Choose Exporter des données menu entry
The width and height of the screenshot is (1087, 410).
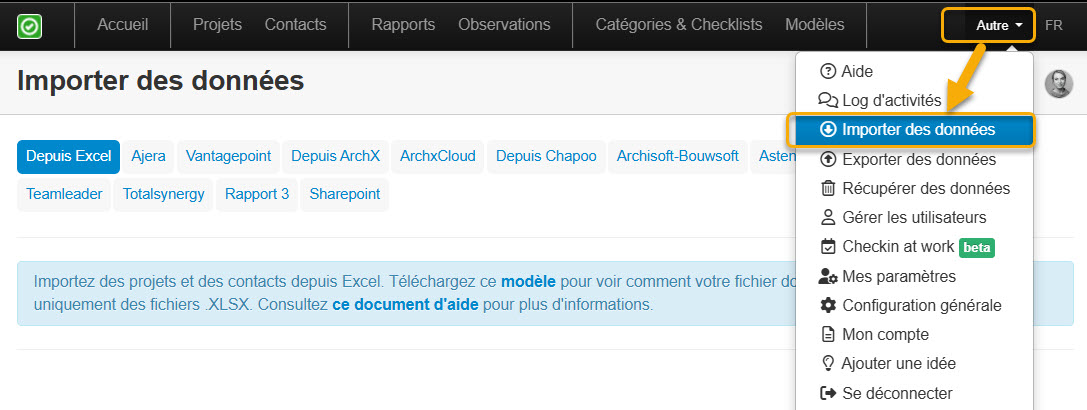point(914,160)
